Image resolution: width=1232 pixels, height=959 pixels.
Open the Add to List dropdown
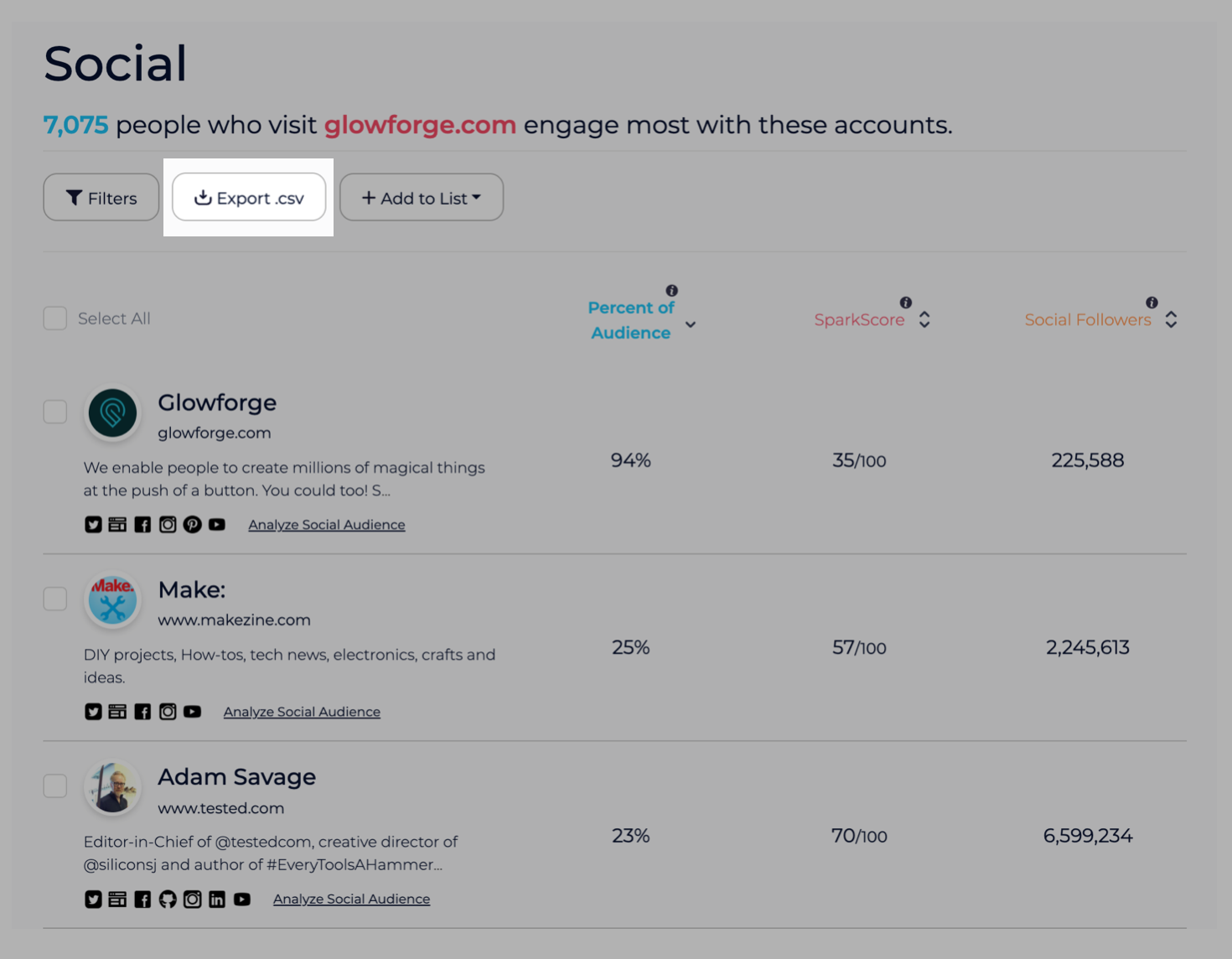click(x=421, y=198)
